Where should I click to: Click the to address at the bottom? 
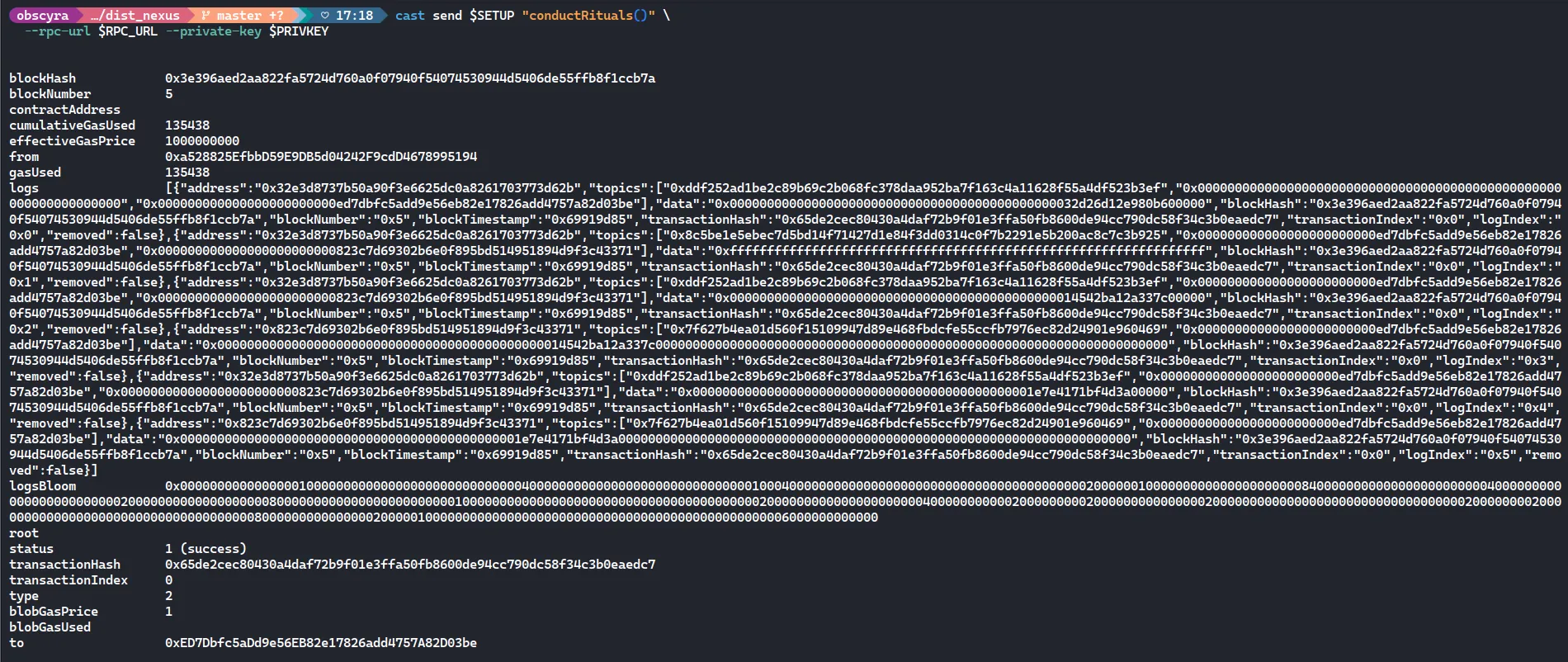point(321,643)
